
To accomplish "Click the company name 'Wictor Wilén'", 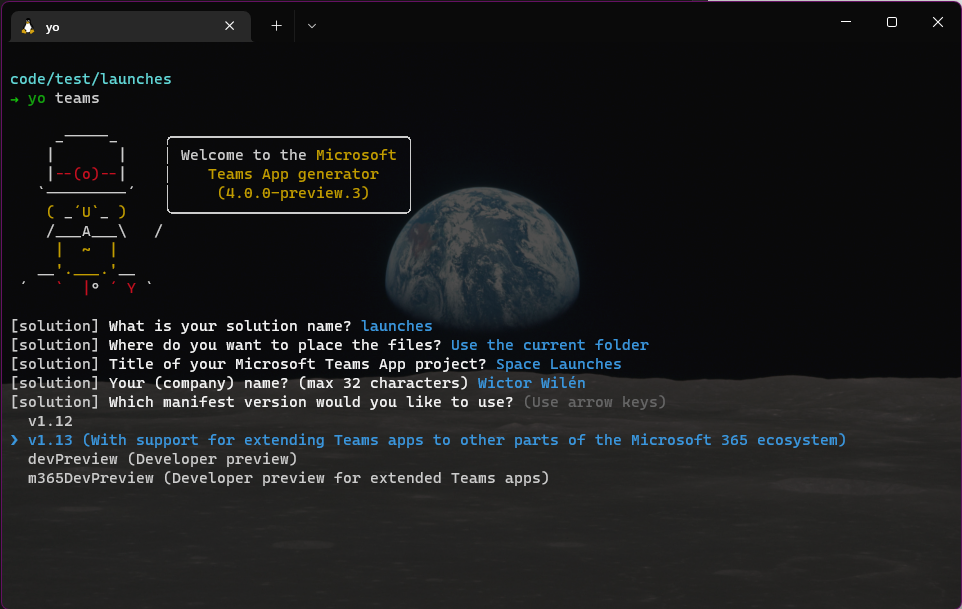I will point(531,383).
